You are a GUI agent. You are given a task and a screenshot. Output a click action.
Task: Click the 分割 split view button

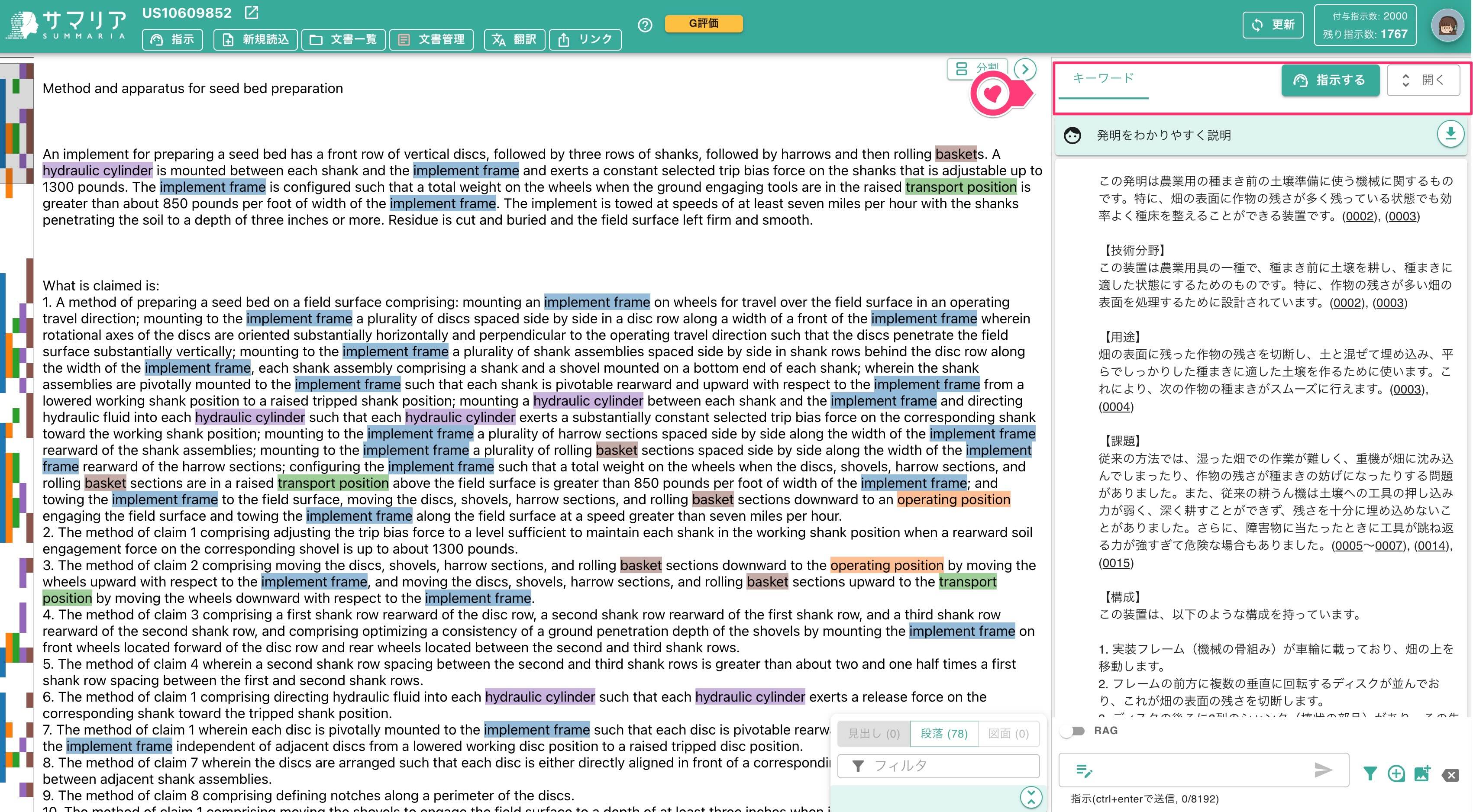coord(977,68)
